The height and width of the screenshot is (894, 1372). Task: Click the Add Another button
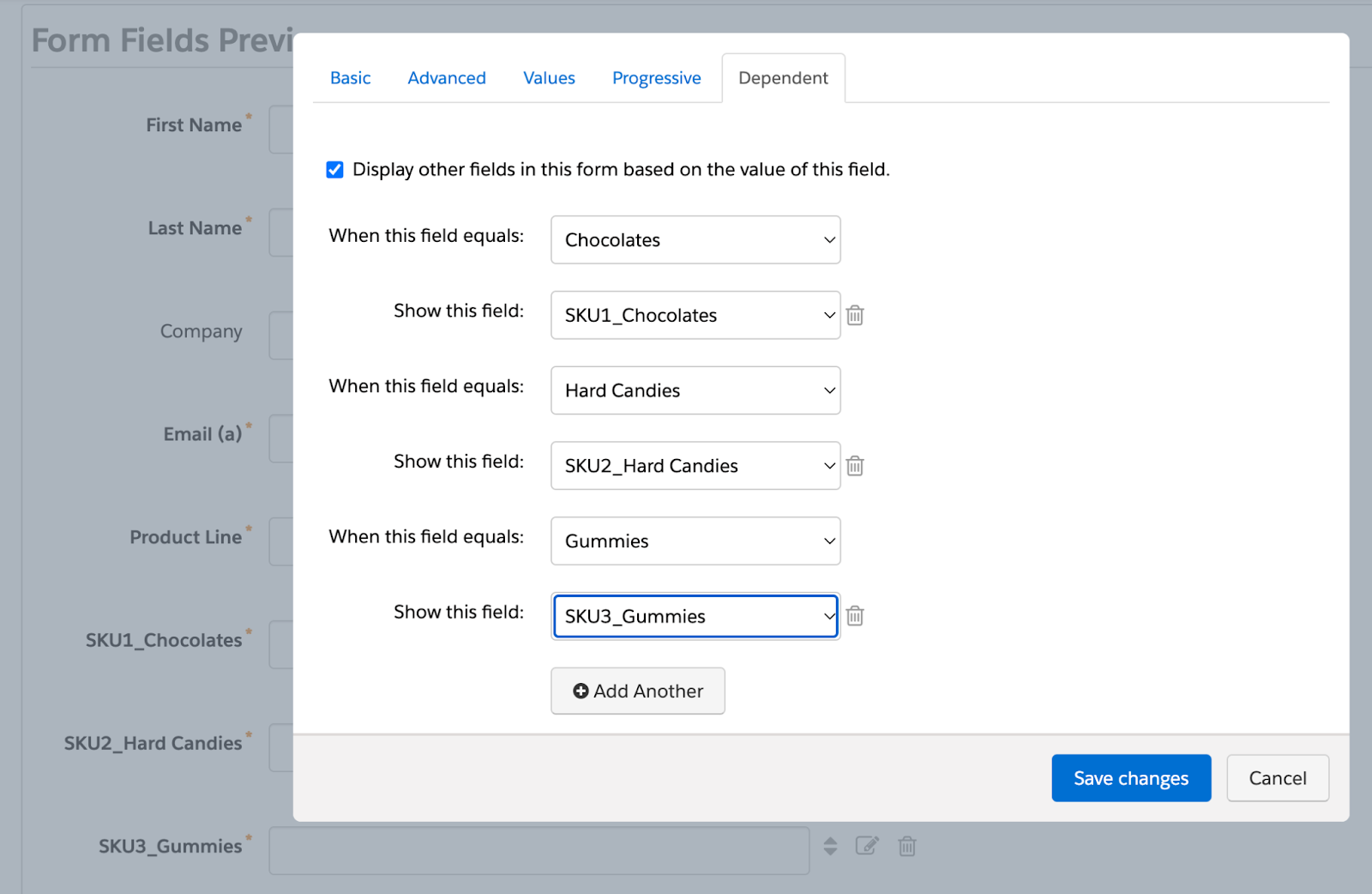638,691
